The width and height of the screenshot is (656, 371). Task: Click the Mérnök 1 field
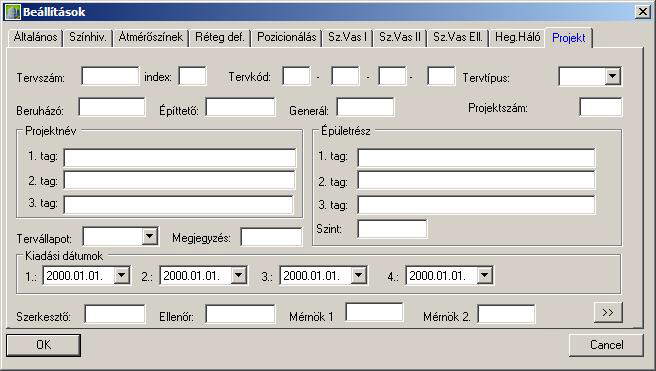(x=374, y=313)
